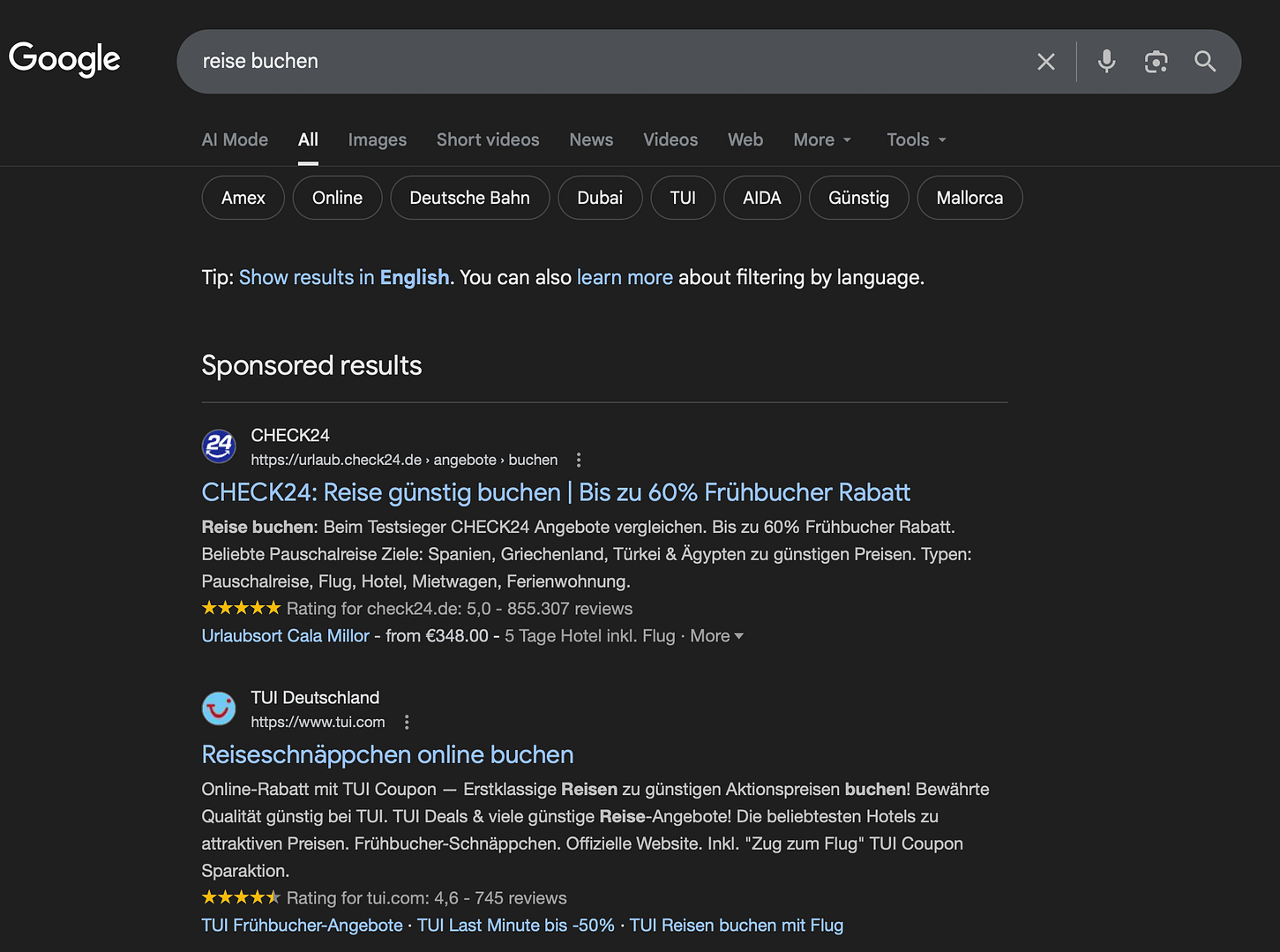This screenshot has height=952, width=1280.
Task: Click the Google logo
Action: [64, 59]
